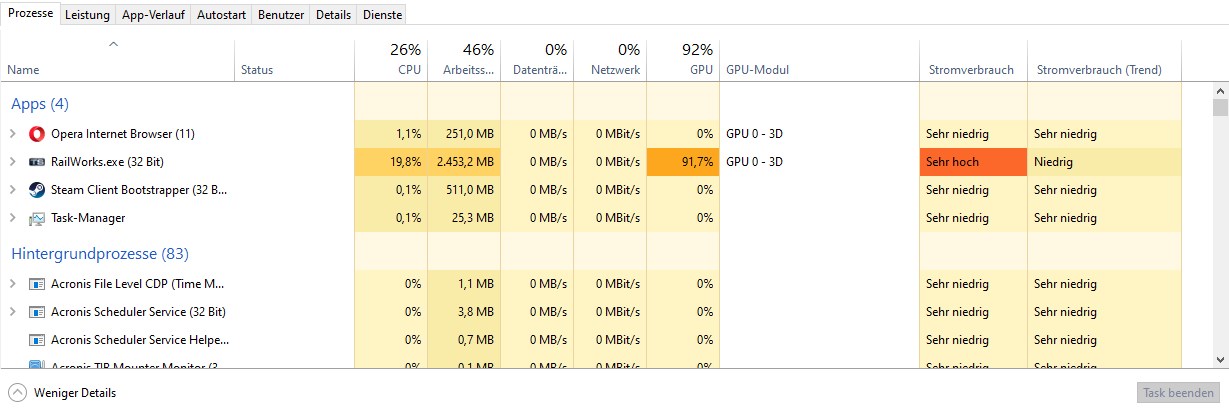Expand the Opera Internet Browser process group

tap(12, 134)
